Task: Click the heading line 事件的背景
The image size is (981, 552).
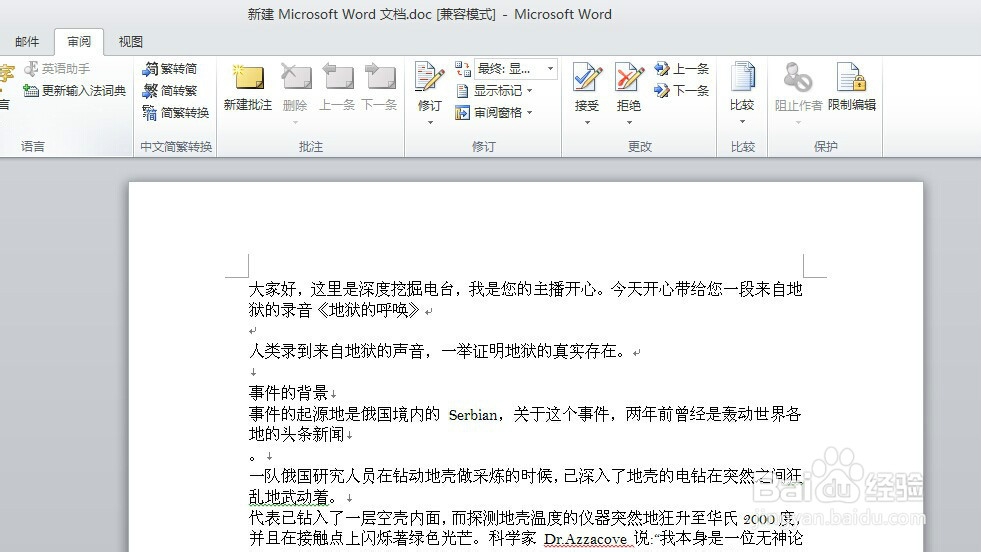Action: pos(288,393)
